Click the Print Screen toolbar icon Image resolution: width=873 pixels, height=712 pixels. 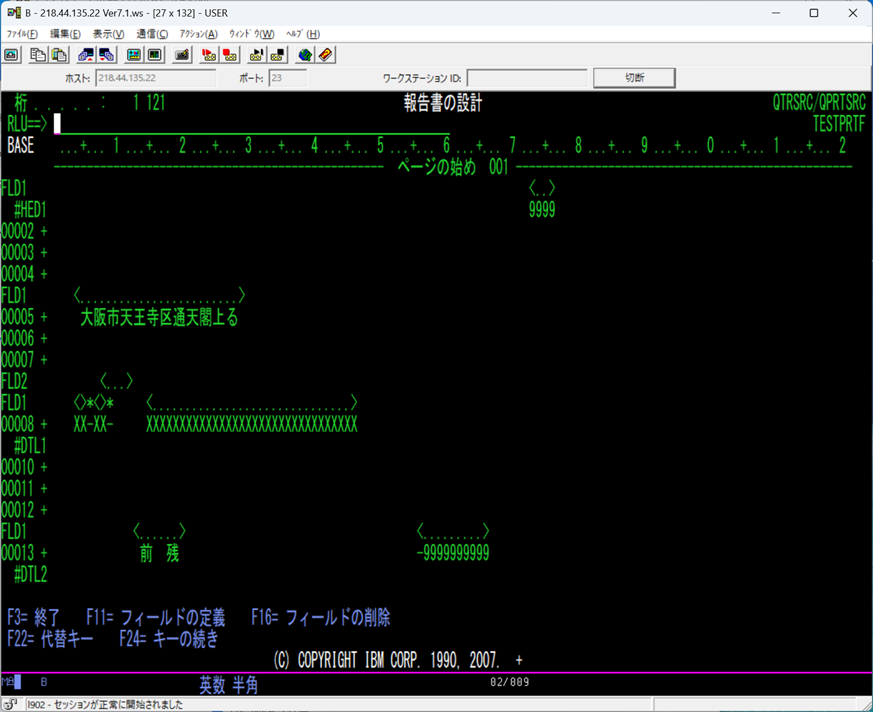(x=12, y=54)
